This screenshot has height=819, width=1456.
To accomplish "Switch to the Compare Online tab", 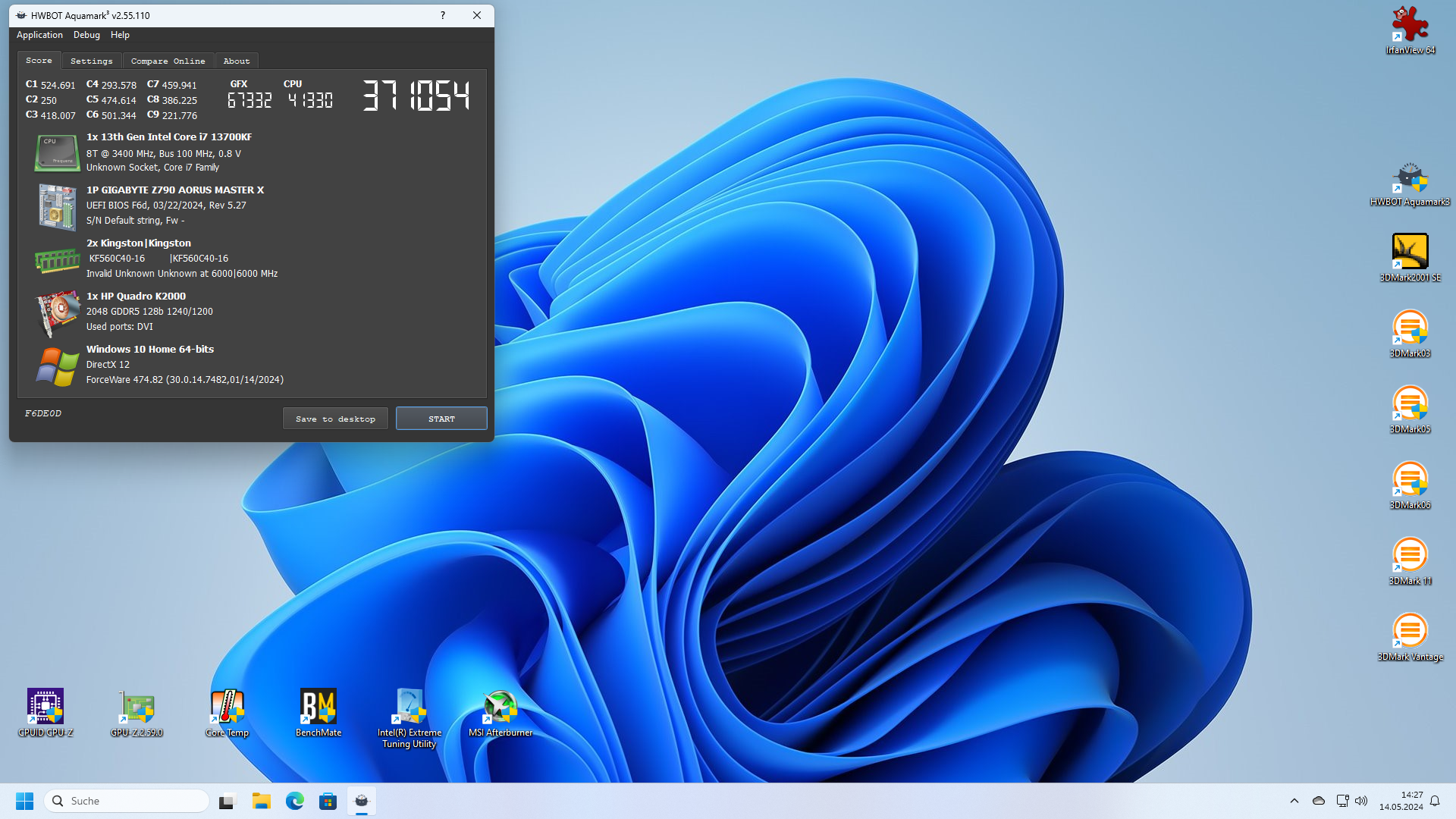I will tap(168, 61).
